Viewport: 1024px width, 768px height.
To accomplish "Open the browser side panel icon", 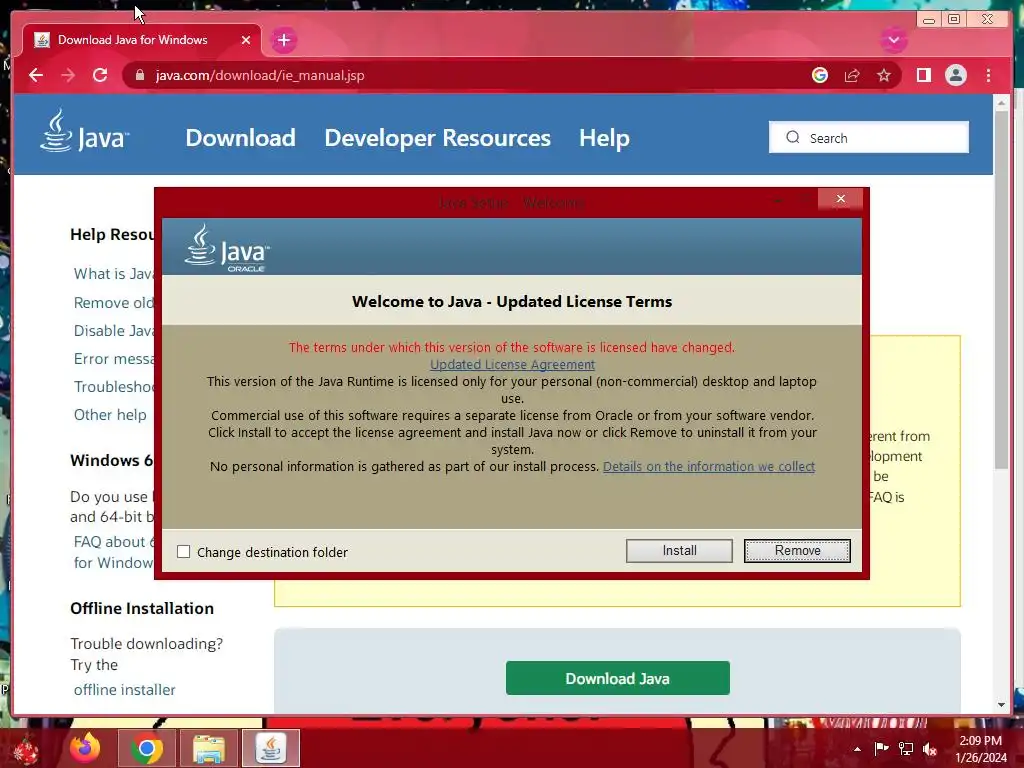I will [x=923, y=75].
